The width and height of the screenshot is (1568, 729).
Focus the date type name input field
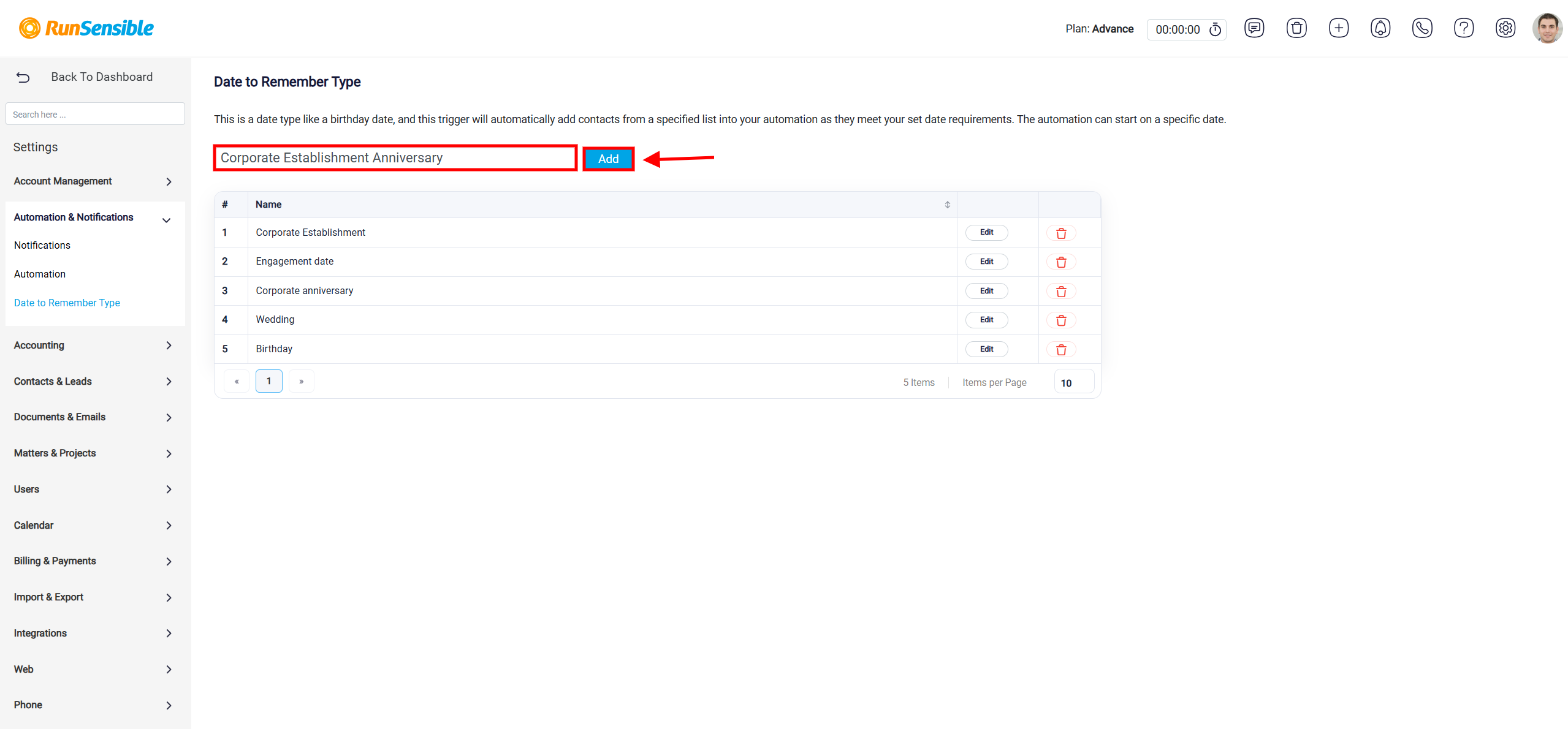pyautogui.click(x=395, y=158)
